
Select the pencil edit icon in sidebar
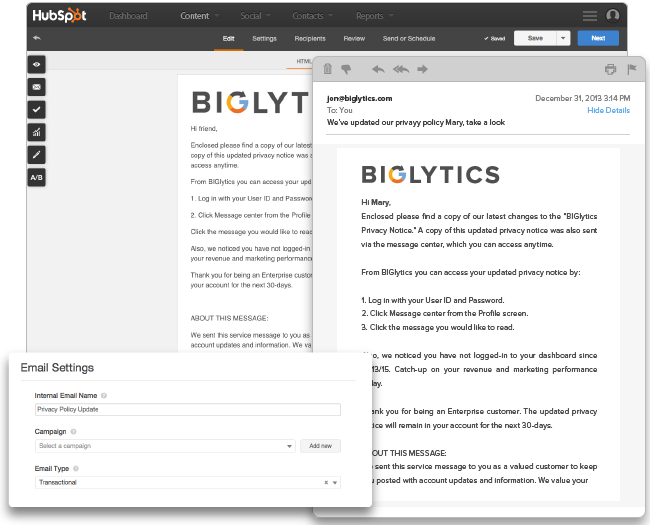click(37, 155)
